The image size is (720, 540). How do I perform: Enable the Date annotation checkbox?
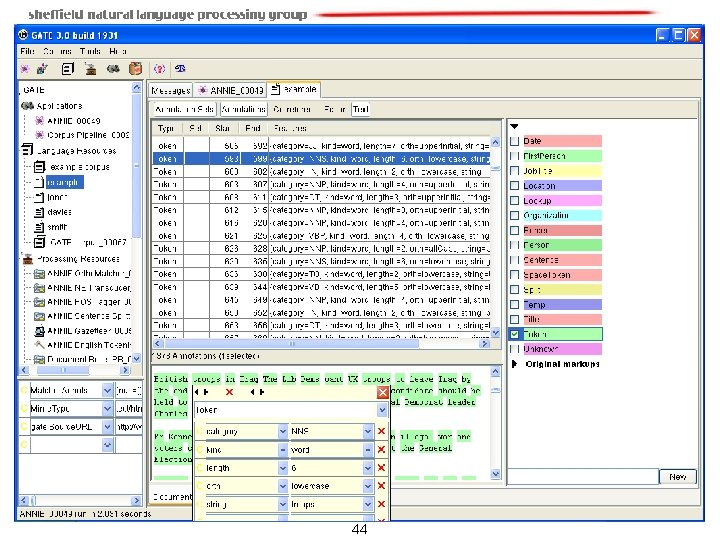point(515,141)
